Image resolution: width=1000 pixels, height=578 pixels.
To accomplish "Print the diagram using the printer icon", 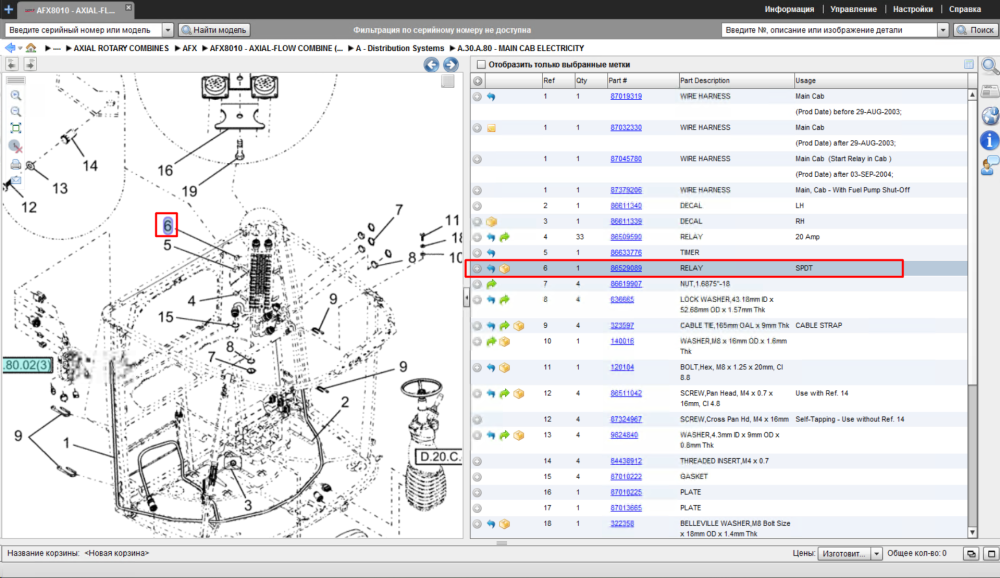I will [16, 165].
